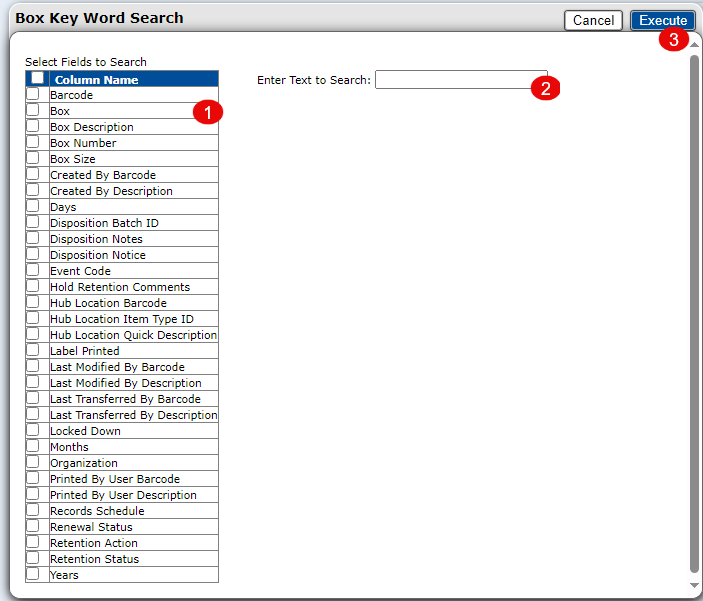Click the scrollbar down arrow

pos(694,585)
